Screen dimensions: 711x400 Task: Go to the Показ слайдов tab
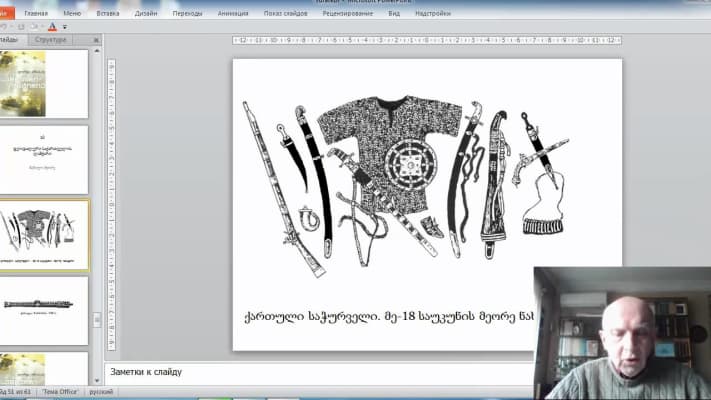click(286, 14)
